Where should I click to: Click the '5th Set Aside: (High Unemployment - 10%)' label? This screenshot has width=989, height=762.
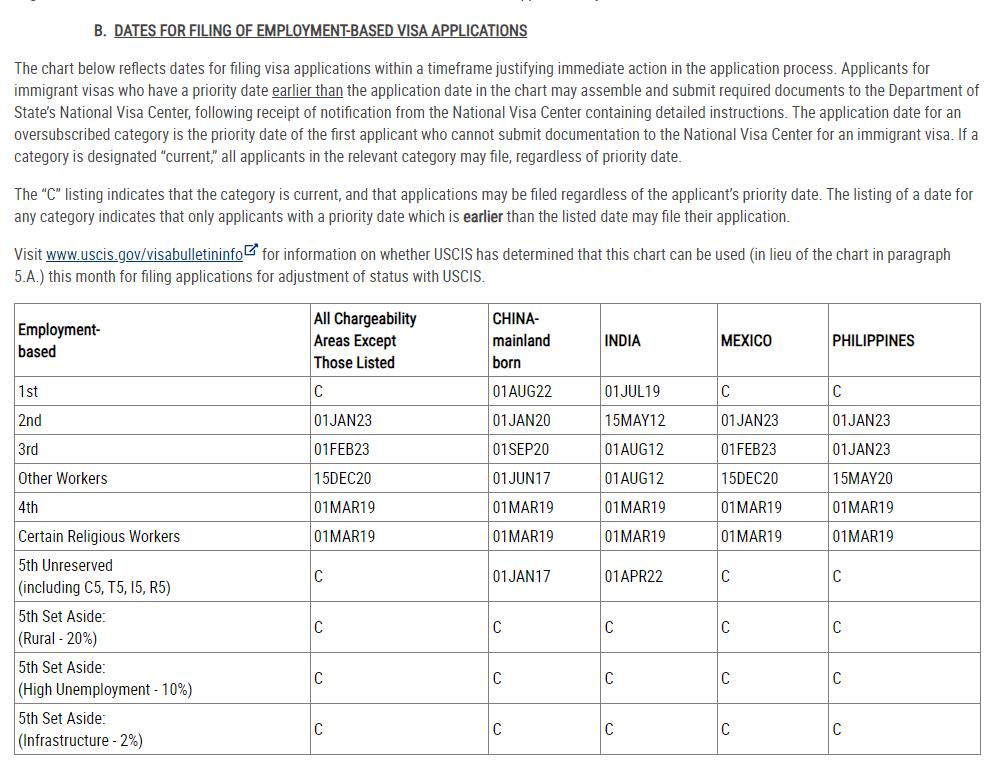(x=105, y=679)
